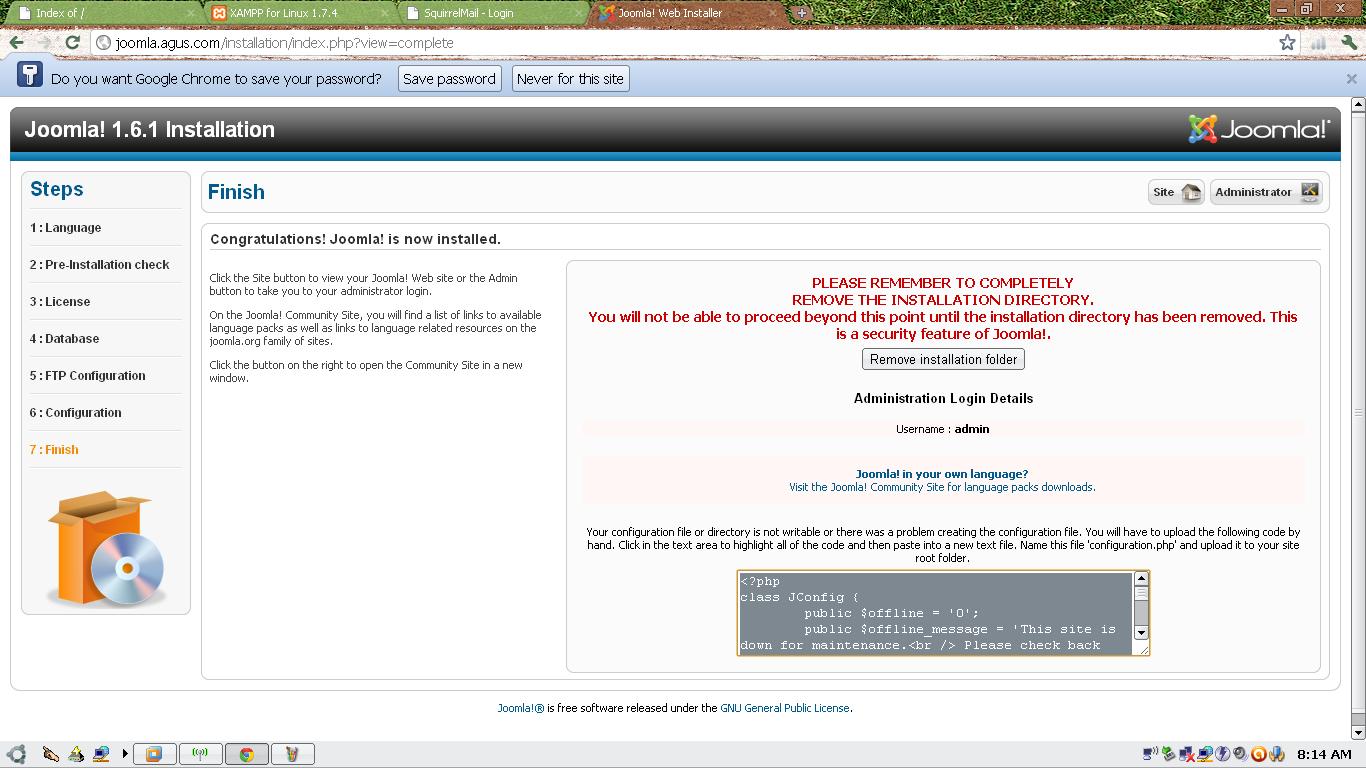1366x768 pixels.
Task: Click the globe network connection tray icon
Action: [1205, 754]
